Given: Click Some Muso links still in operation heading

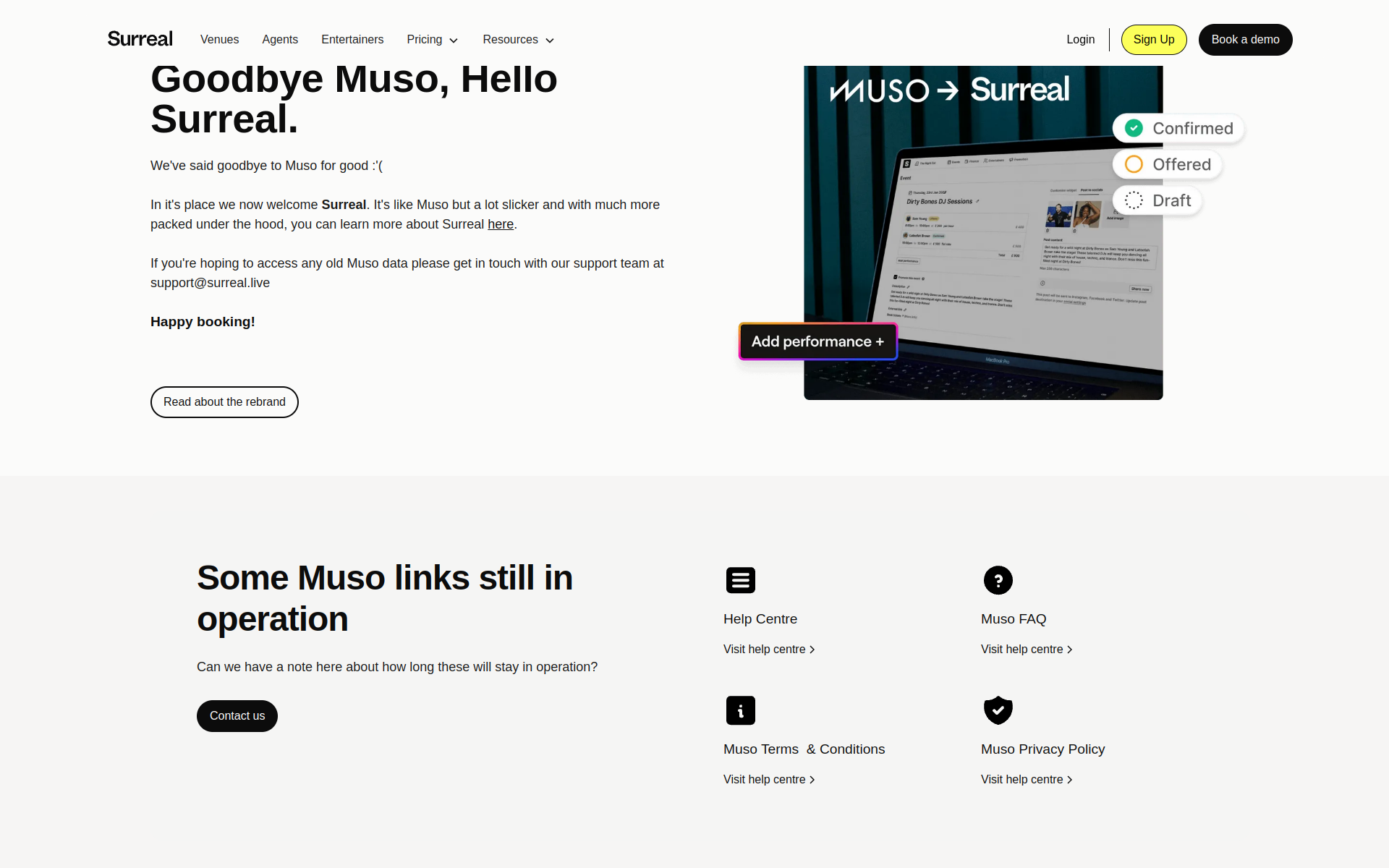Looking at the screenshot, I should 385,598.
